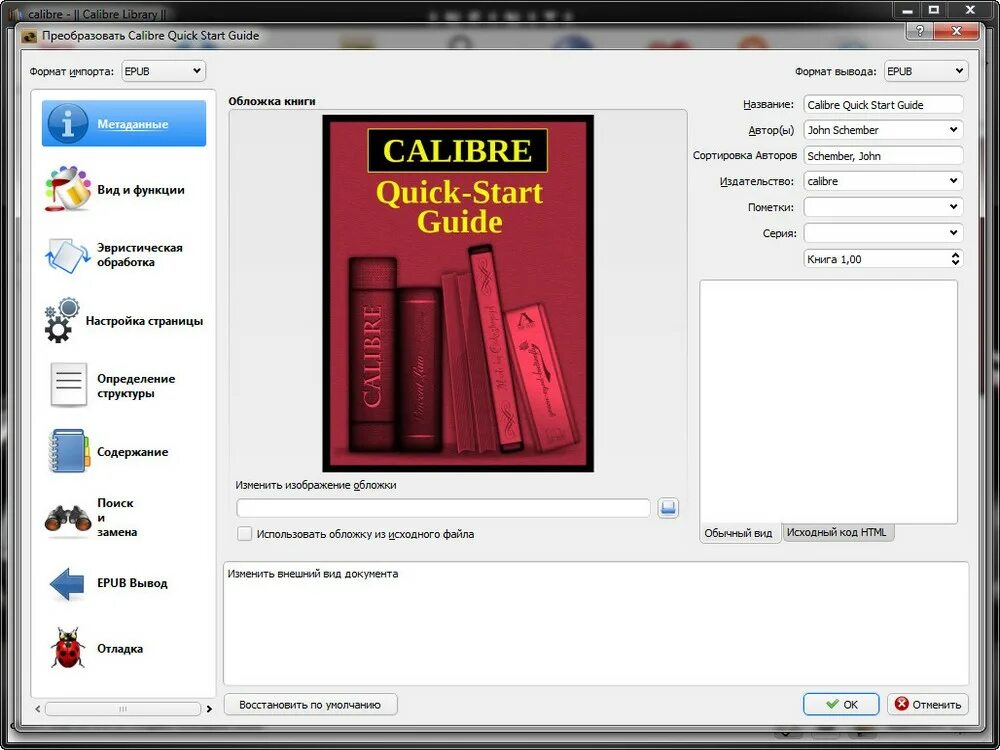Click the help question mark button
Image resolution: width=1000 pixels, height=750 pixels.
pos(920,31)
